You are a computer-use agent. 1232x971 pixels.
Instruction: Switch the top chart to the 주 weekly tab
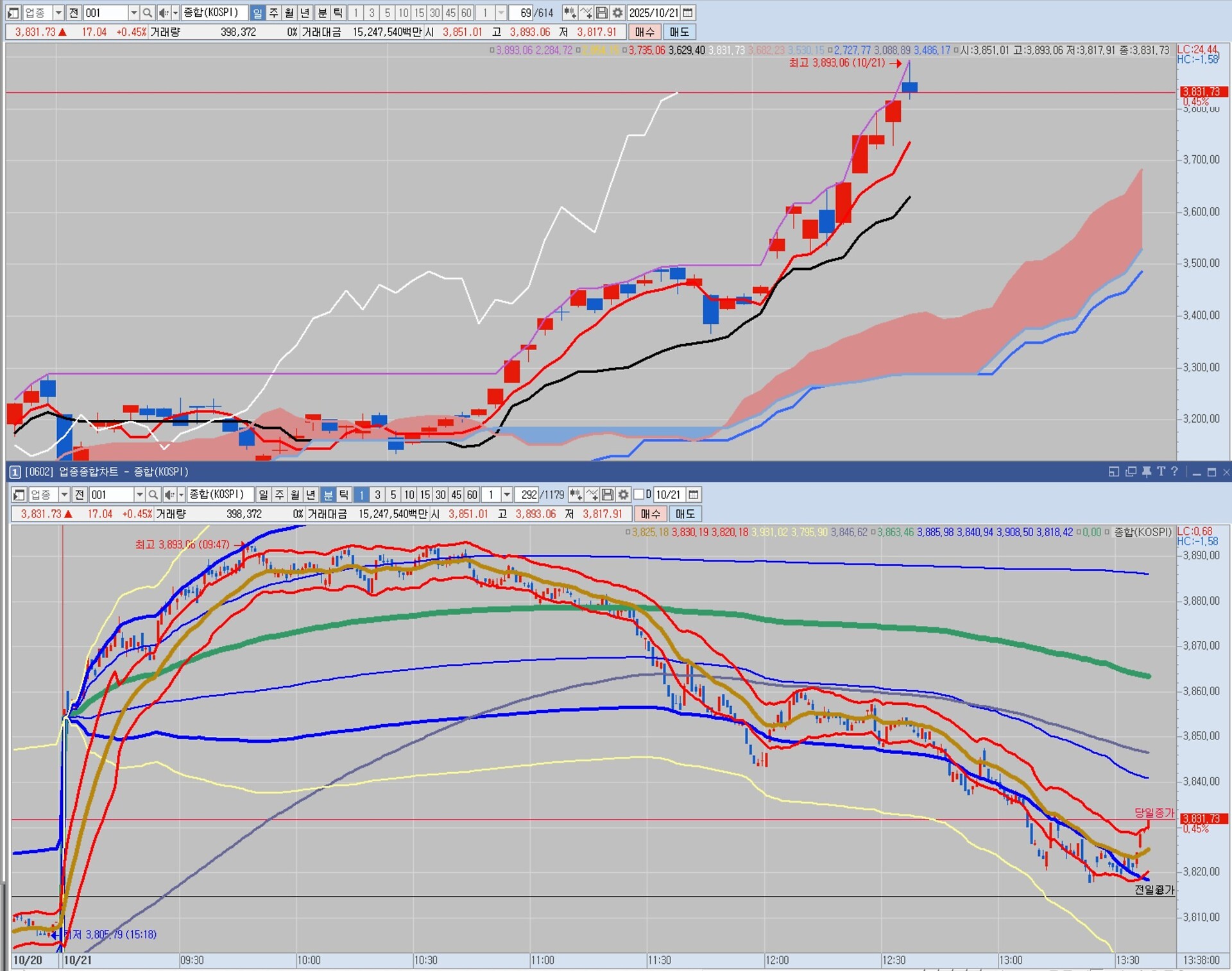[x=273, y=13]
